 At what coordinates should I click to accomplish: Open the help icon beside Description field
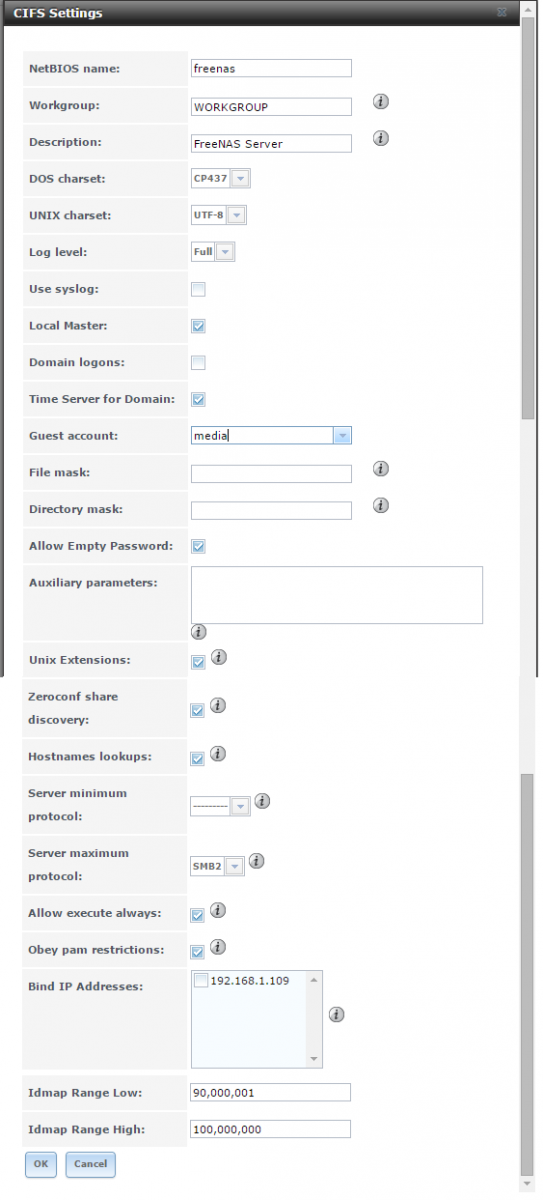pos(381,138)
